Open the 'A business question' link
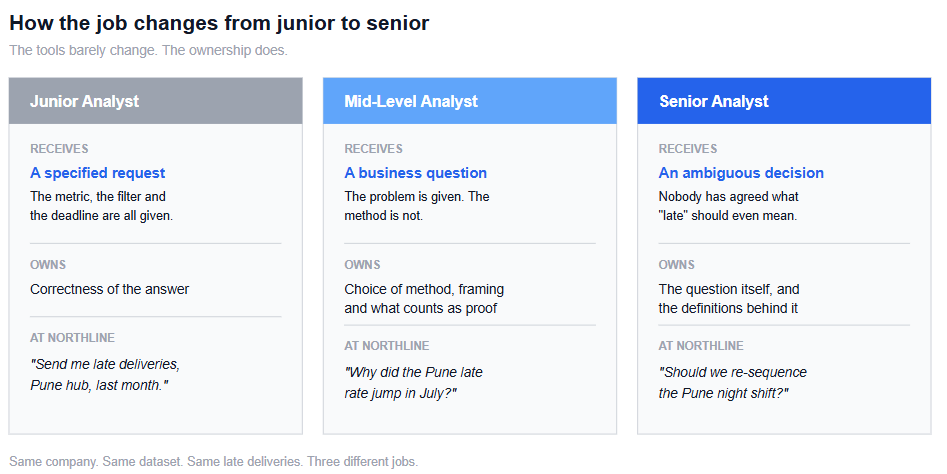The width and height of the screenshot is (947, 474). tap(416, 173)
